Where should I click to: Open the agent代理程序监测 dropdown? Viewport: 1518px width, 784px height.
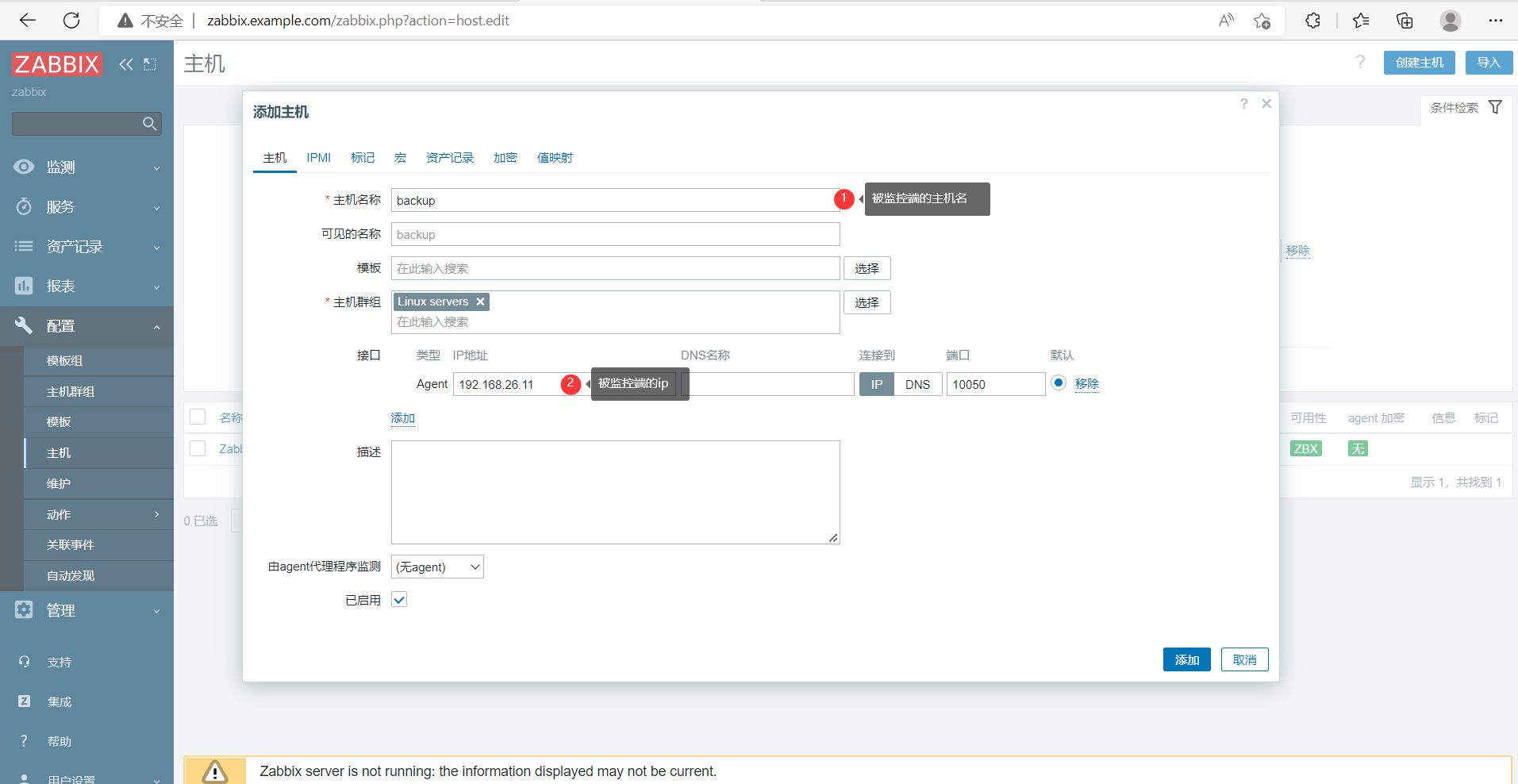(x=437, y=567)
